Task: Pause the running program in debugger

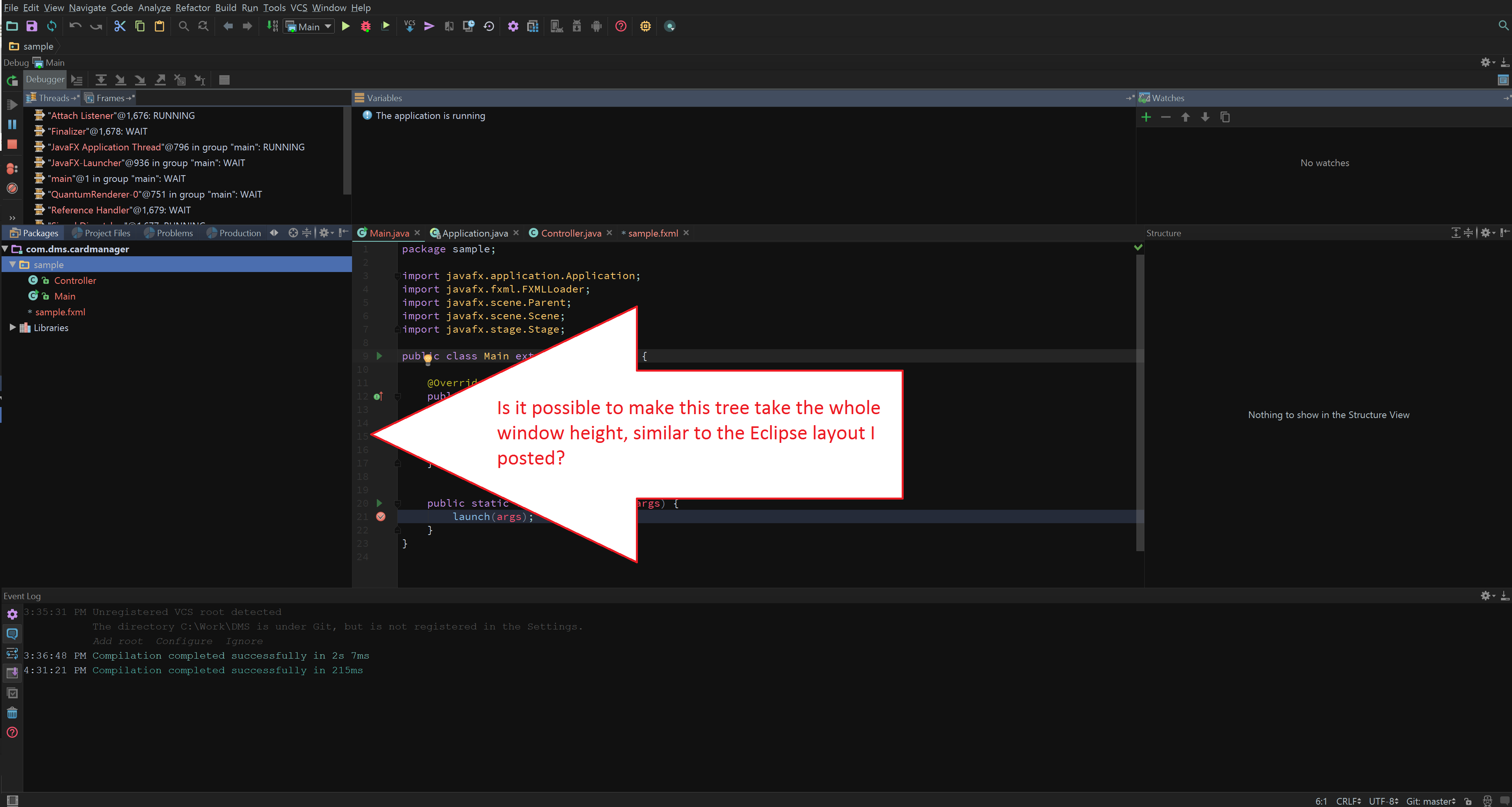Action: 12,124
